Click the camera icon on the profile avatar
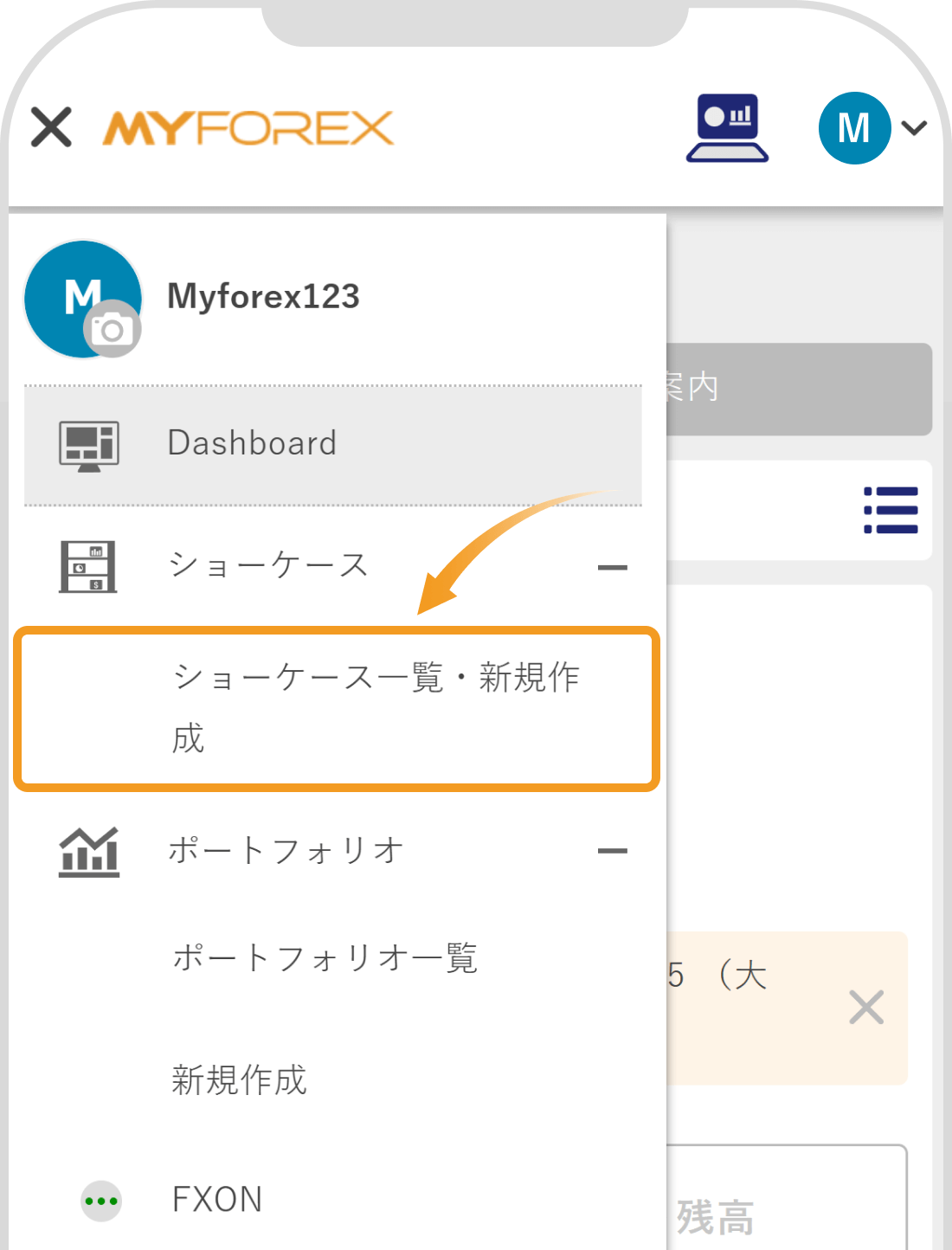 [114, 329]
